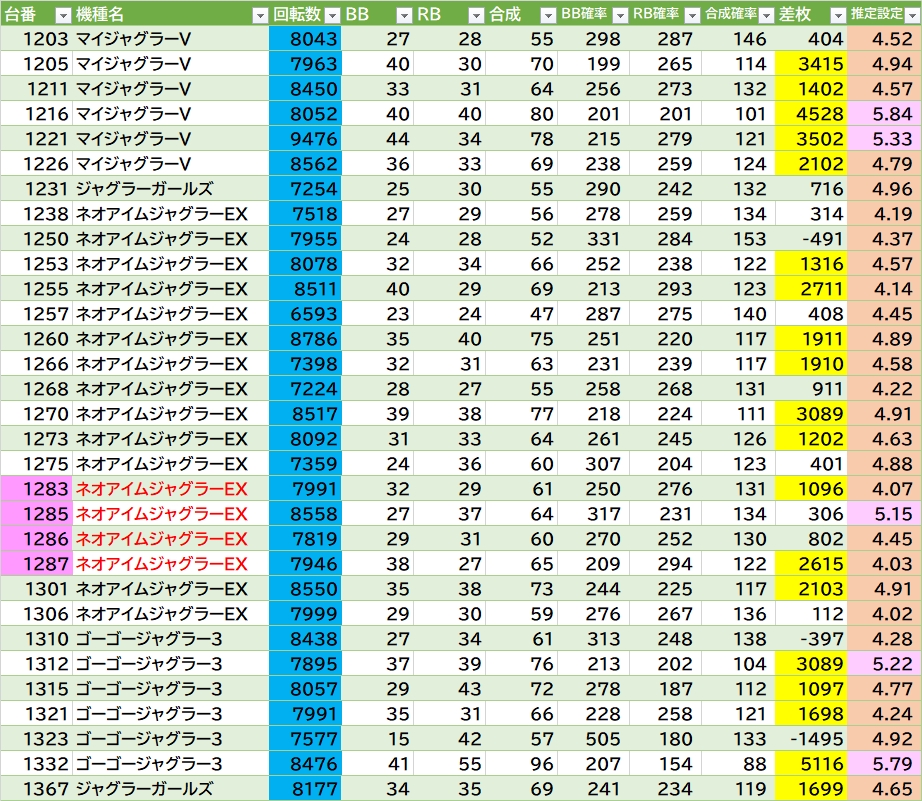
Task: Open the 台番 column filter dropdown
Action: (x=62, y=15)
